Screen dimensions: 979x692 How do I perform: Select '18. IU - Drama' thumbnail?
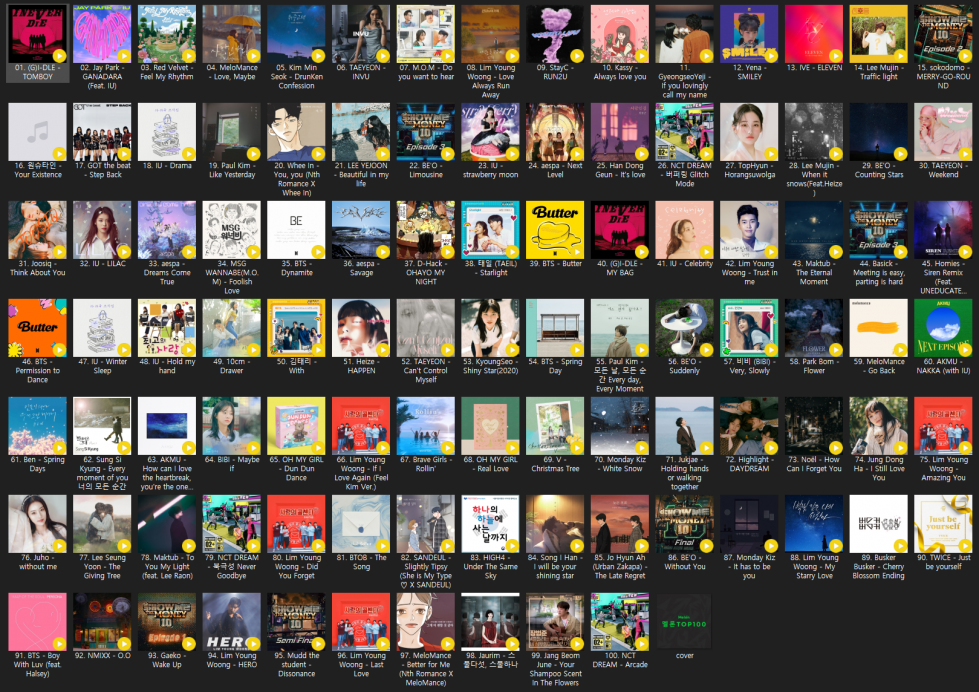(x=167, y=132)
